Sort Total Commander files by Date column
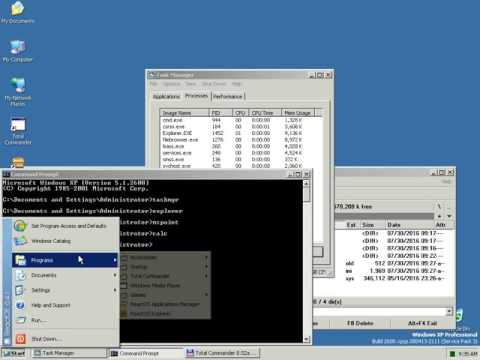 [411, 225]
